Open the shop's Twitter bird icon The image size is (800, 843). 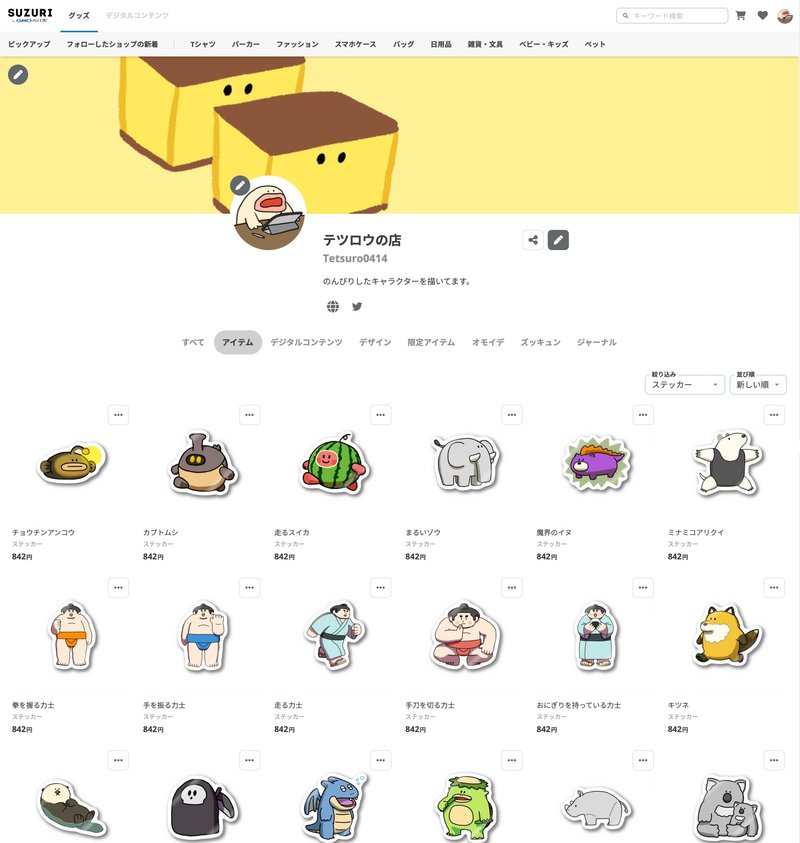point(357,306)
